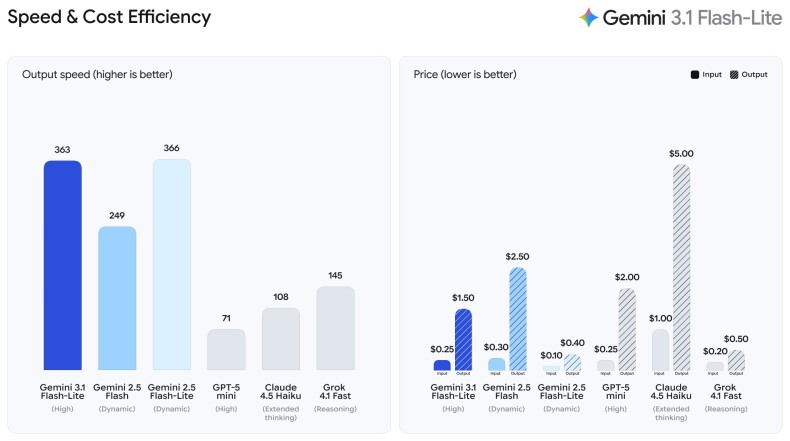Screen dimensions: 790x441
Task: Click the solid Input legend swatch
Action: click(695, 75)
